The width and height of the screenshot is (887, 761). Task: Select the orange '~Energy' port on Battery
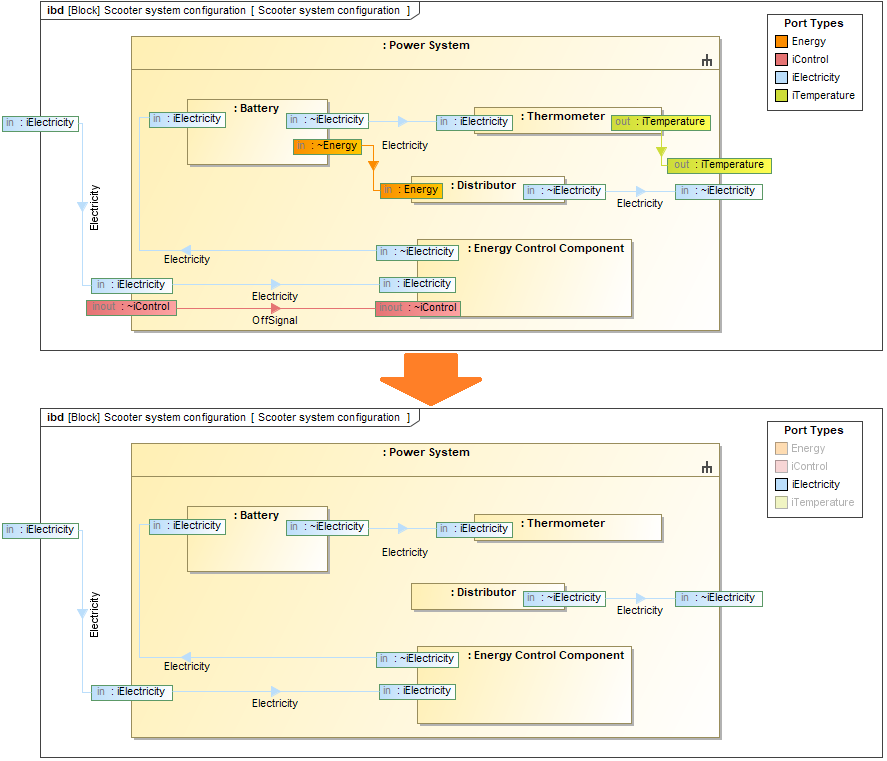click(x=327, y=146)
